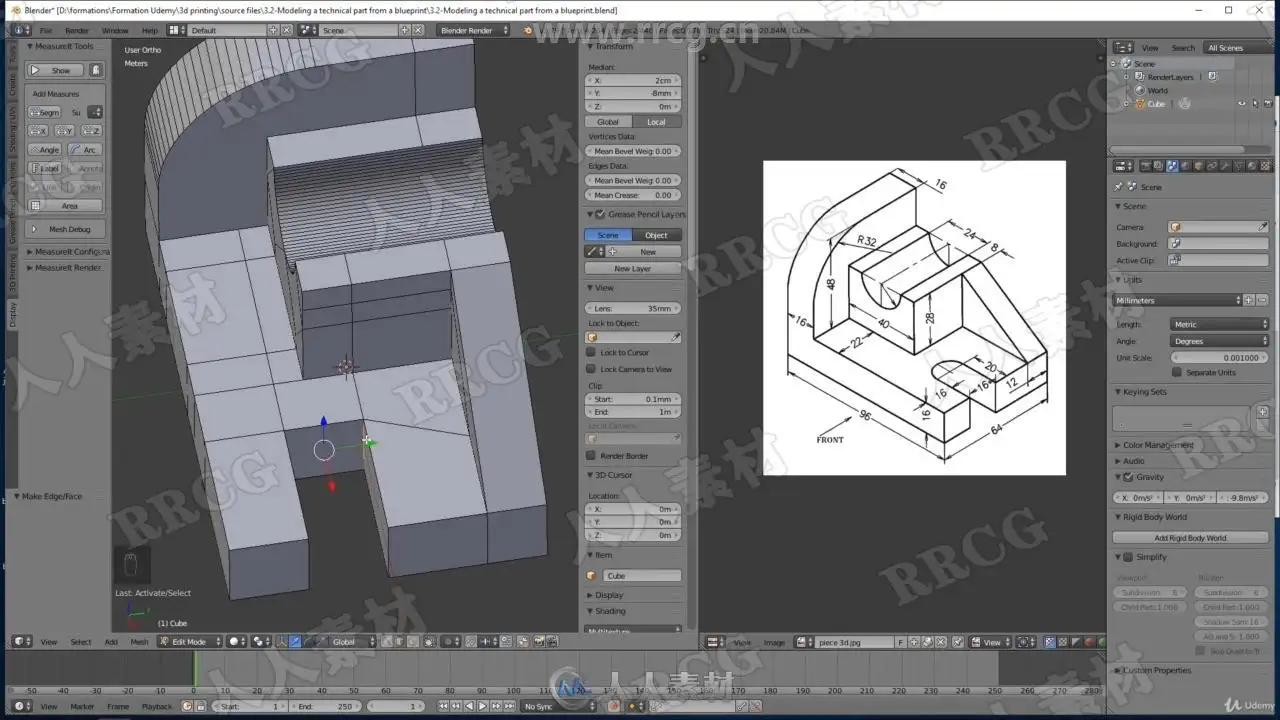Open the Length Metric dropdown
The image size is (1280, 720).
[x=1220, y=324]
